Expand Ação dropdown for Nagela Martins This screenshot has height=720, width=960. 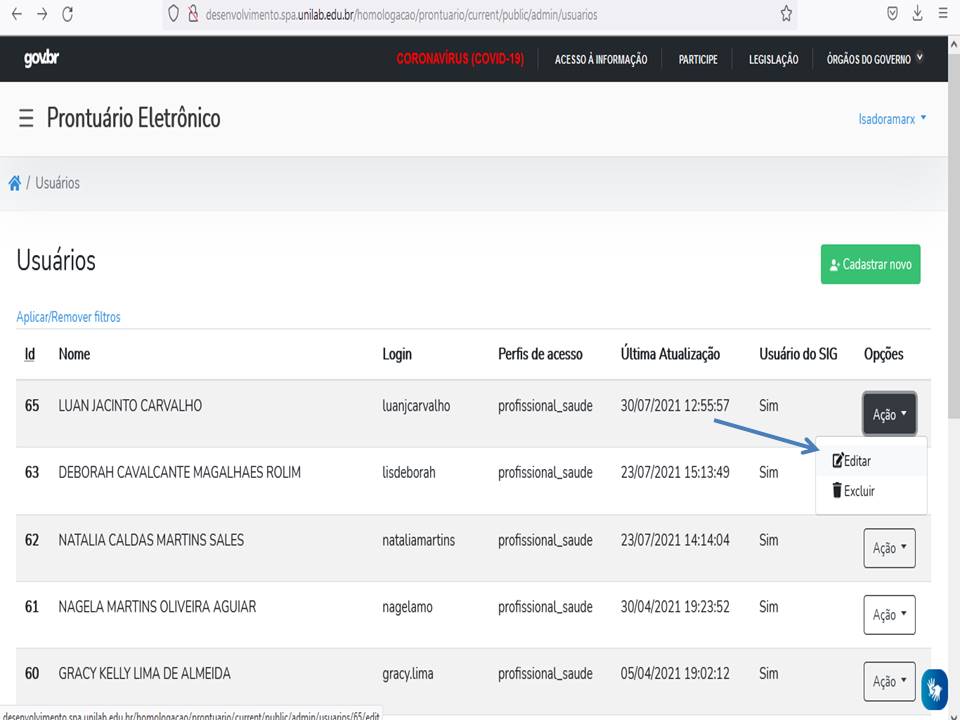coord(889,615)
